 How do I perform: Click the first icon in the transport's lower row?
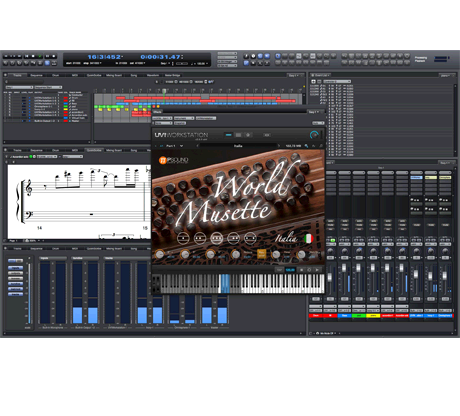pos(6,63)
